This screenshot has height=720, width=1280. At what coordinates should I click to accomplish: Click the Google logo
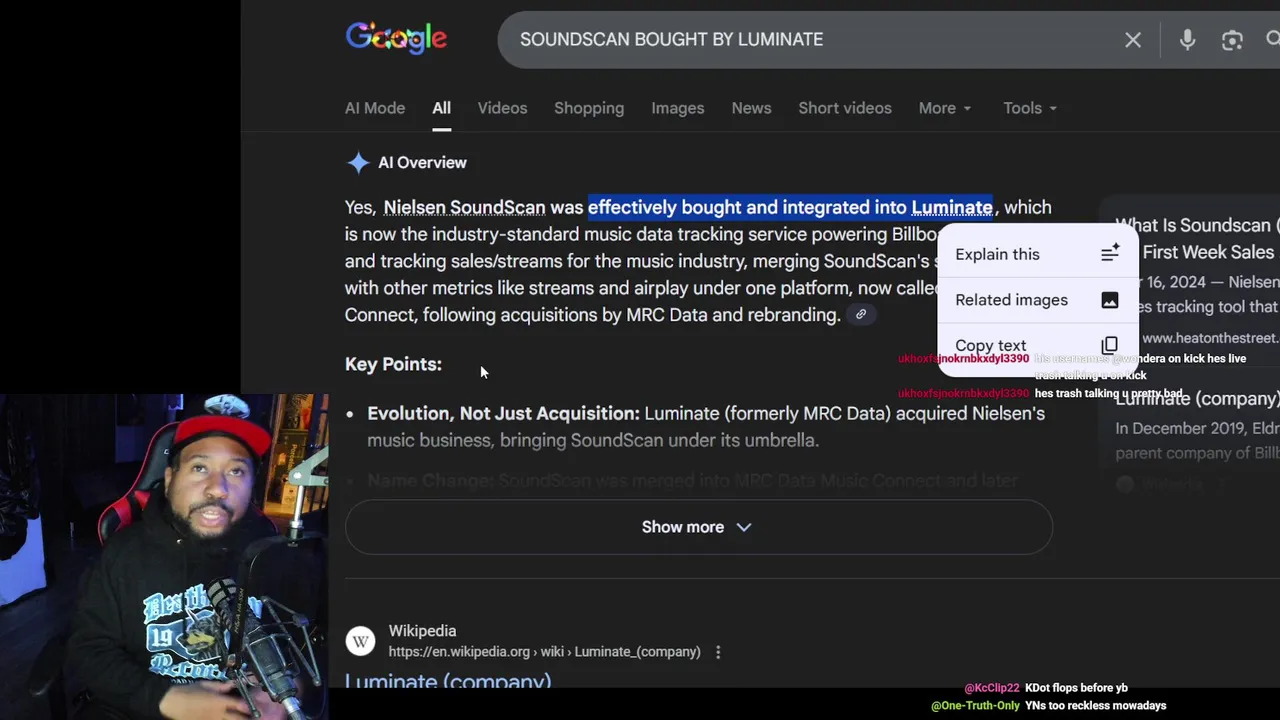396,38
